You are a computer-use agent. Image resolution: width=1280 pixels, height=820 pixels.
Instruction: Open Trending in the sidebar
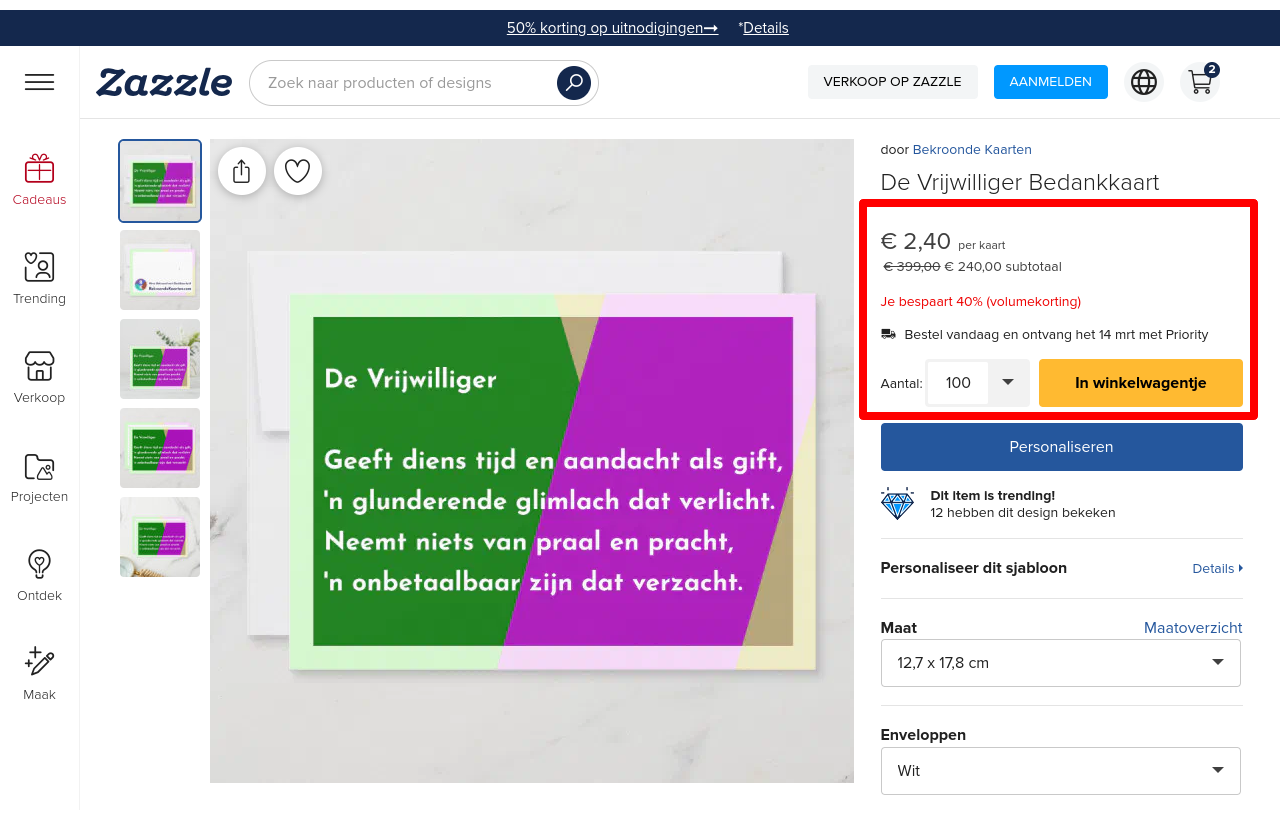39,278
